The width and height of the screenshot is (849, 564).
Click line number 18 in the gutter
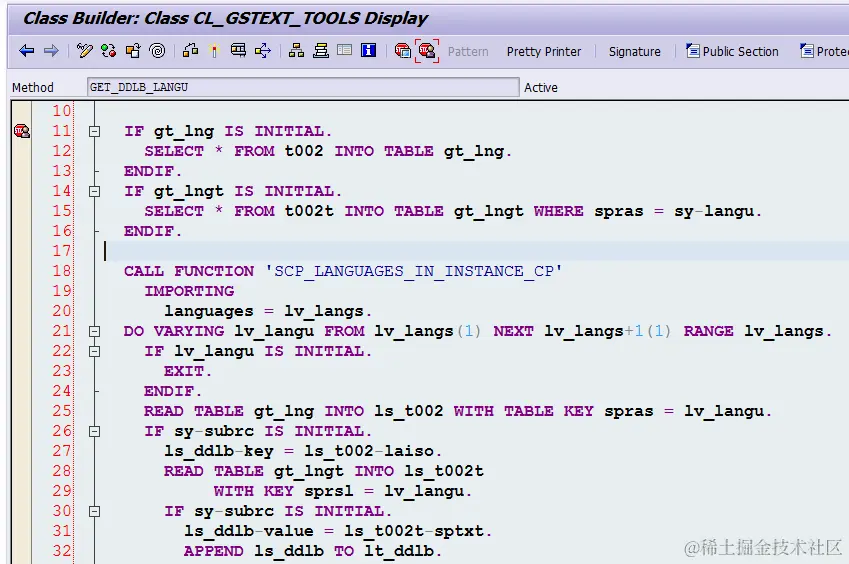point(62,271)
